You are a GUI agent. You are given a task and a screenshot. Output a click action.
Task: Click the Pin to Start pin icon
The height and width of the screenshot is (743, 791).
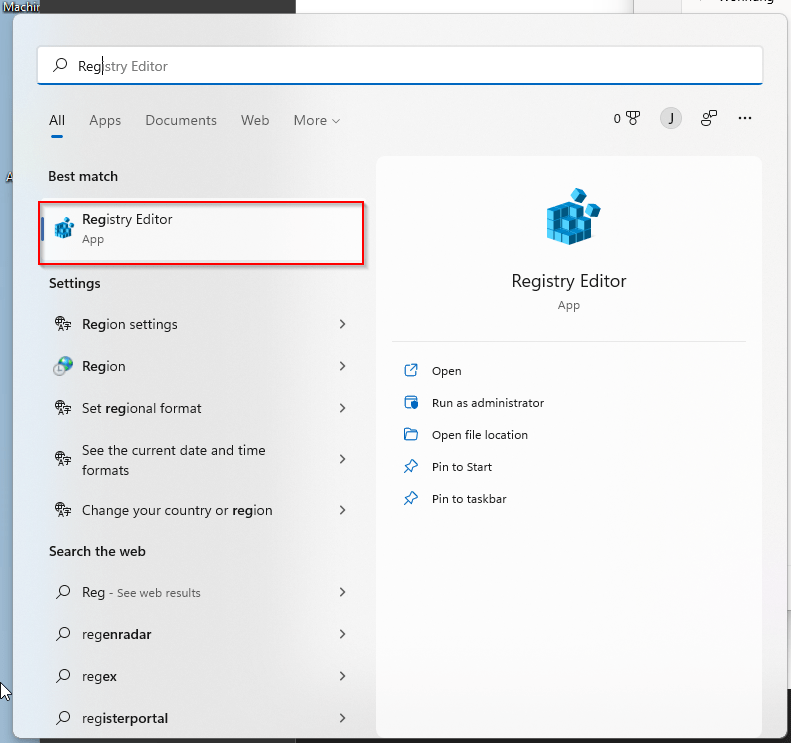pos(410,467)
